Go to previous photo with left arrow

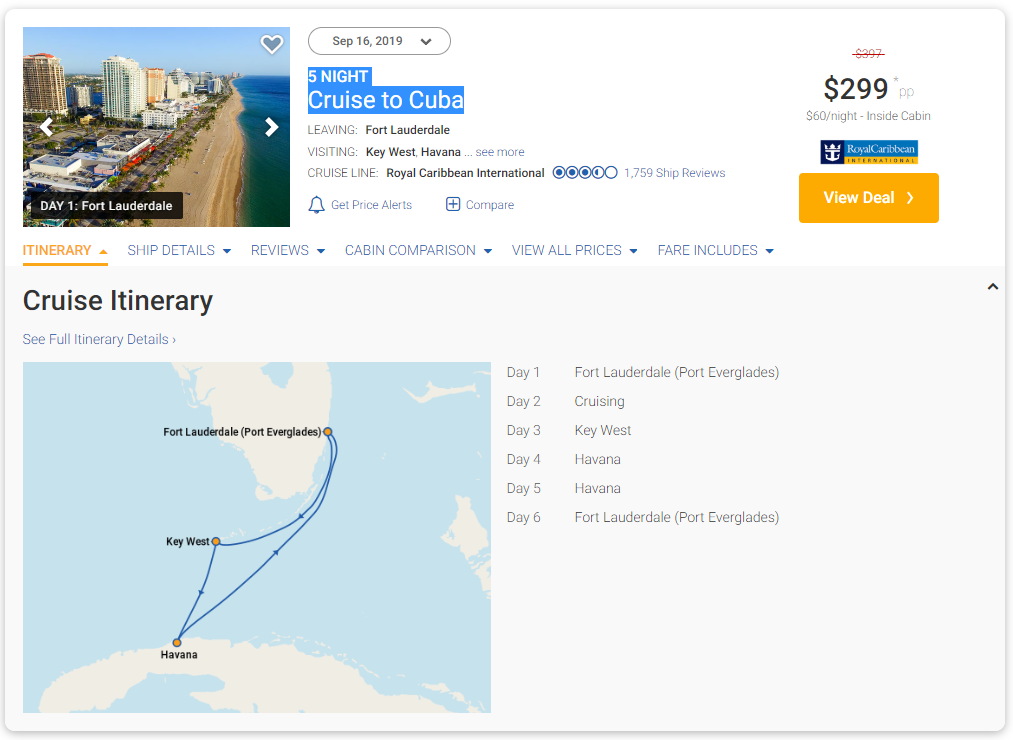(46, 127)
